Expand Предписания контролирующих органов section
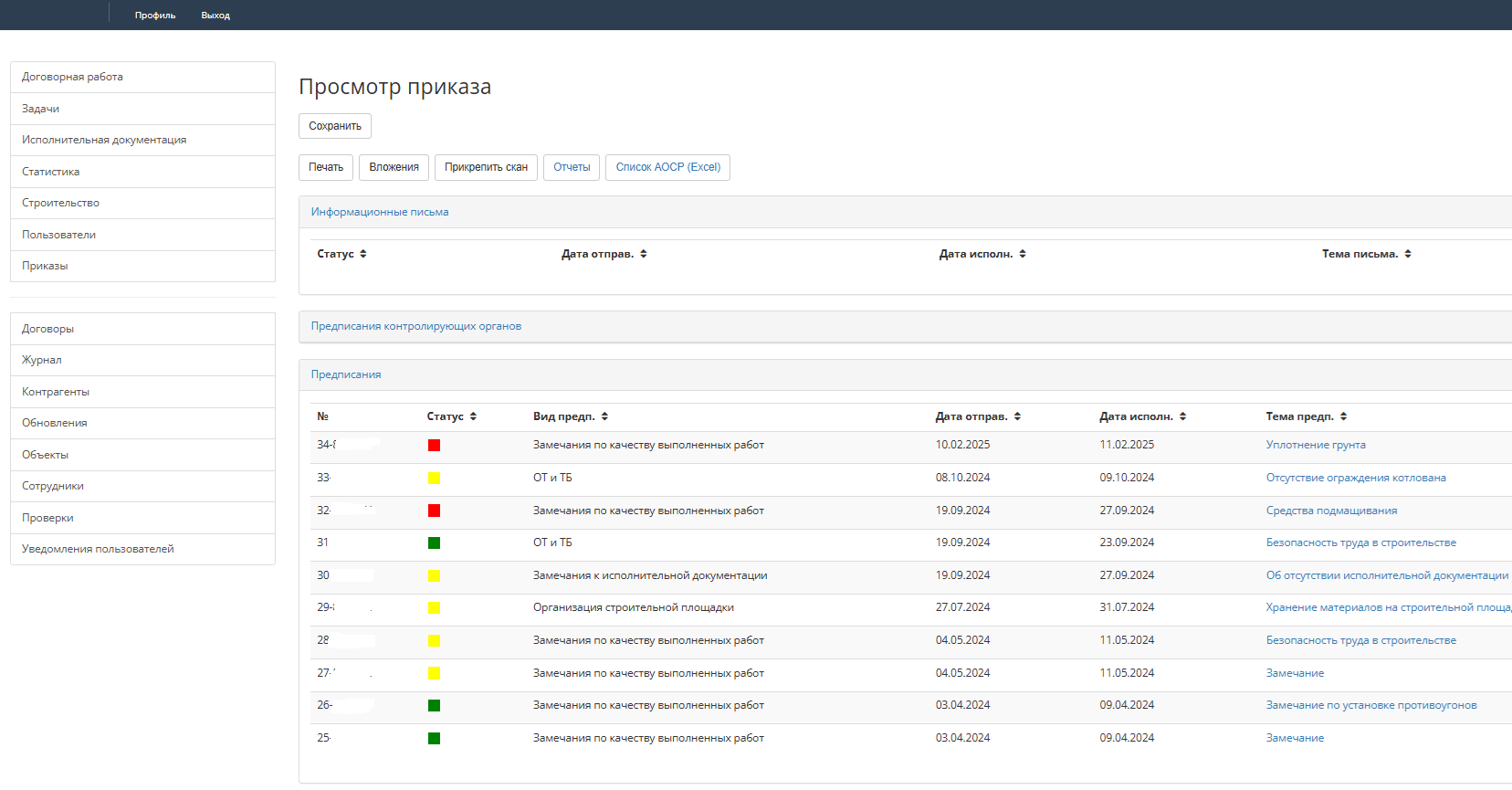1512x790 pixels. tap(416, 326)
